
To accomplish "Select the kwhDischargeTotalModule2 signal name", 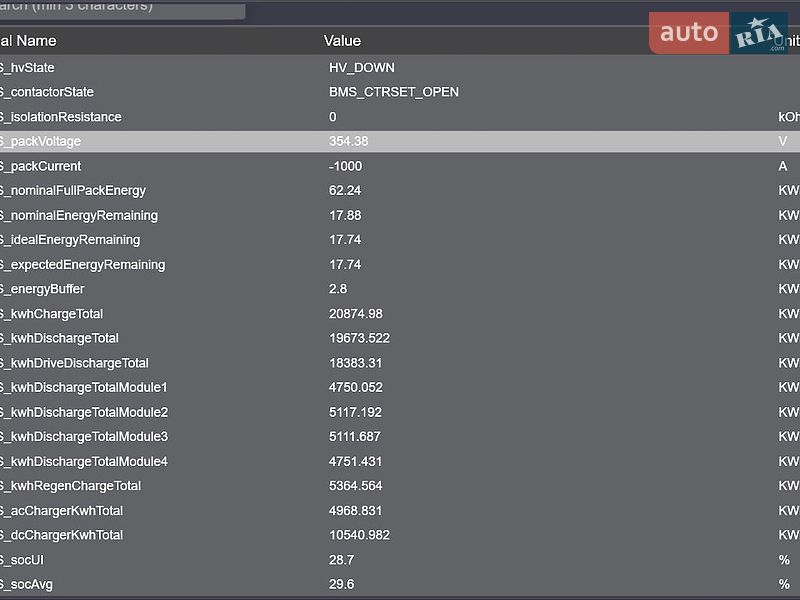I will point(84,412).
